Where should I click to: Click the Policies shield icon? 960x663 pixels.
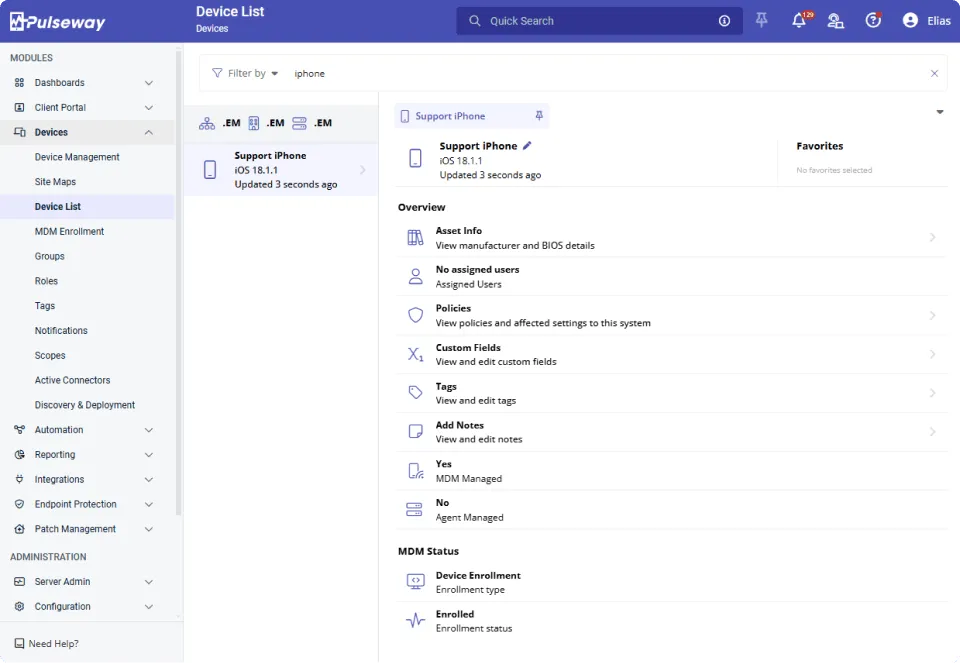pyautogui.click(x=415, y=315)
